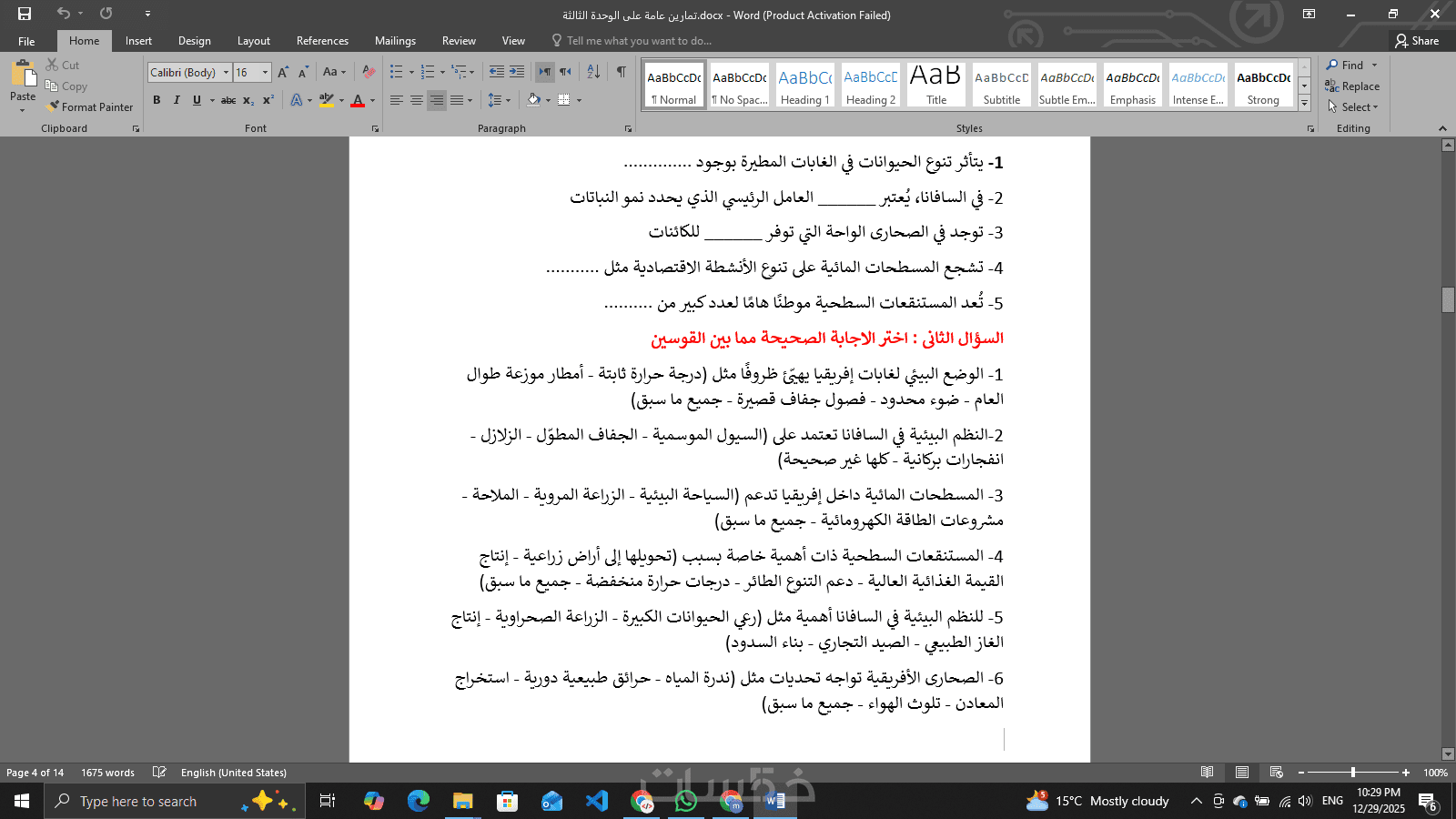Click Replace in the Editing group
The image size is (1456, 819).
pyautogui.click(x=1352, y=86)
